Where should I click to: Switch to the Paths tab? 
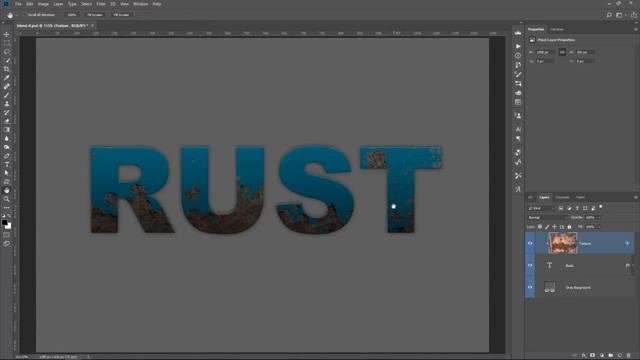[580, 198]
